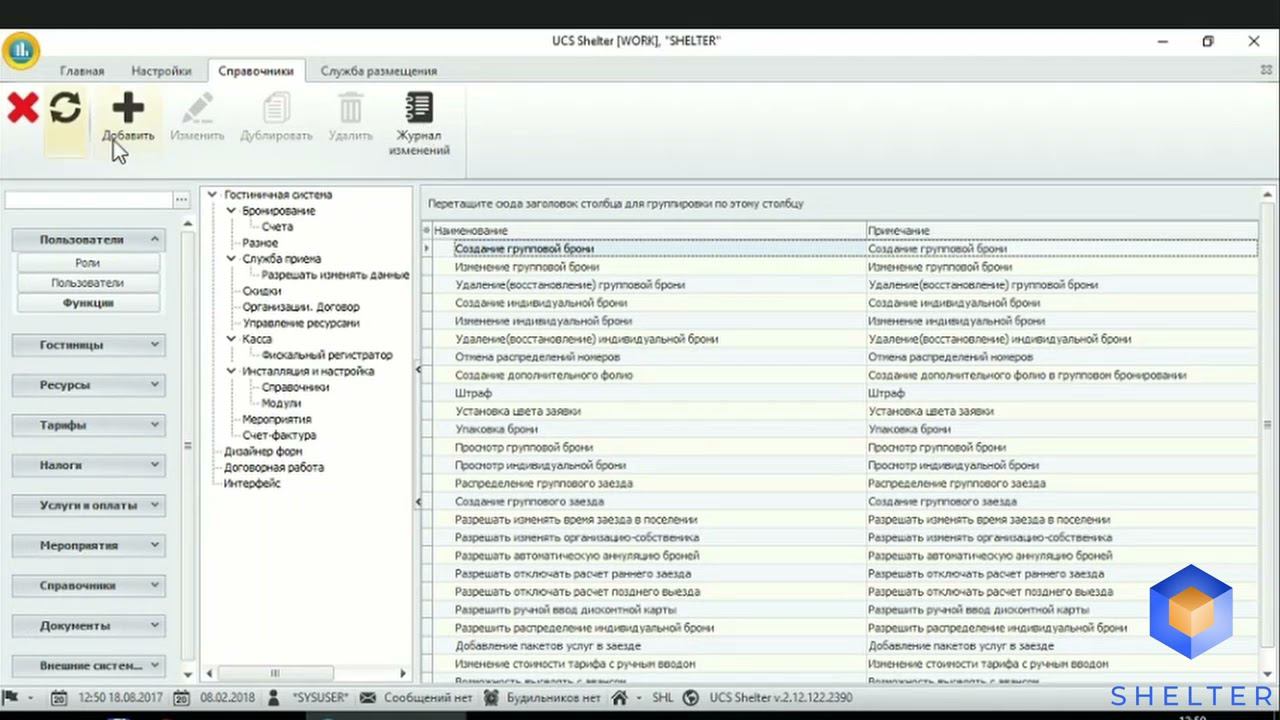Click calendar icon beside 08.02.2018
Viewport: 1280px width, 720px height.
[x=182, y=697]
